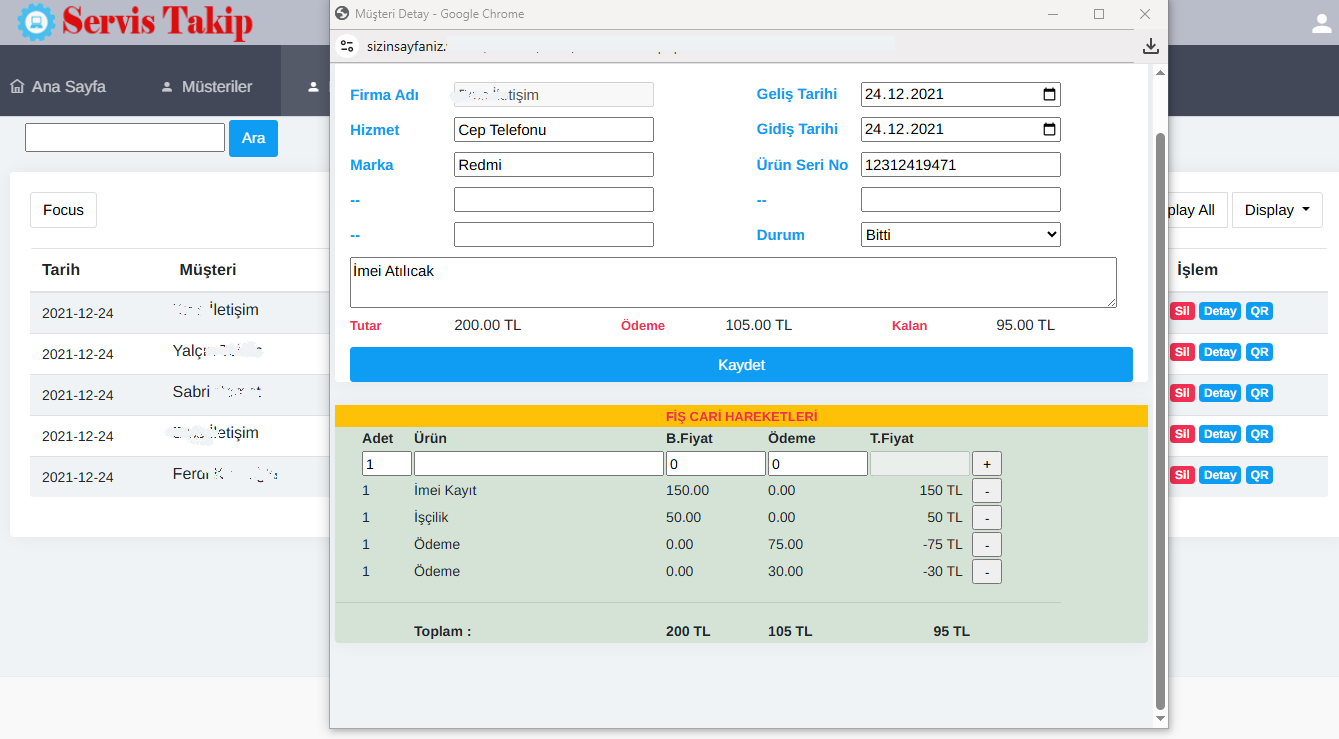Click the Marka input containing Redmi
The width and height of the screenshot is (1339, 739).
553,165
